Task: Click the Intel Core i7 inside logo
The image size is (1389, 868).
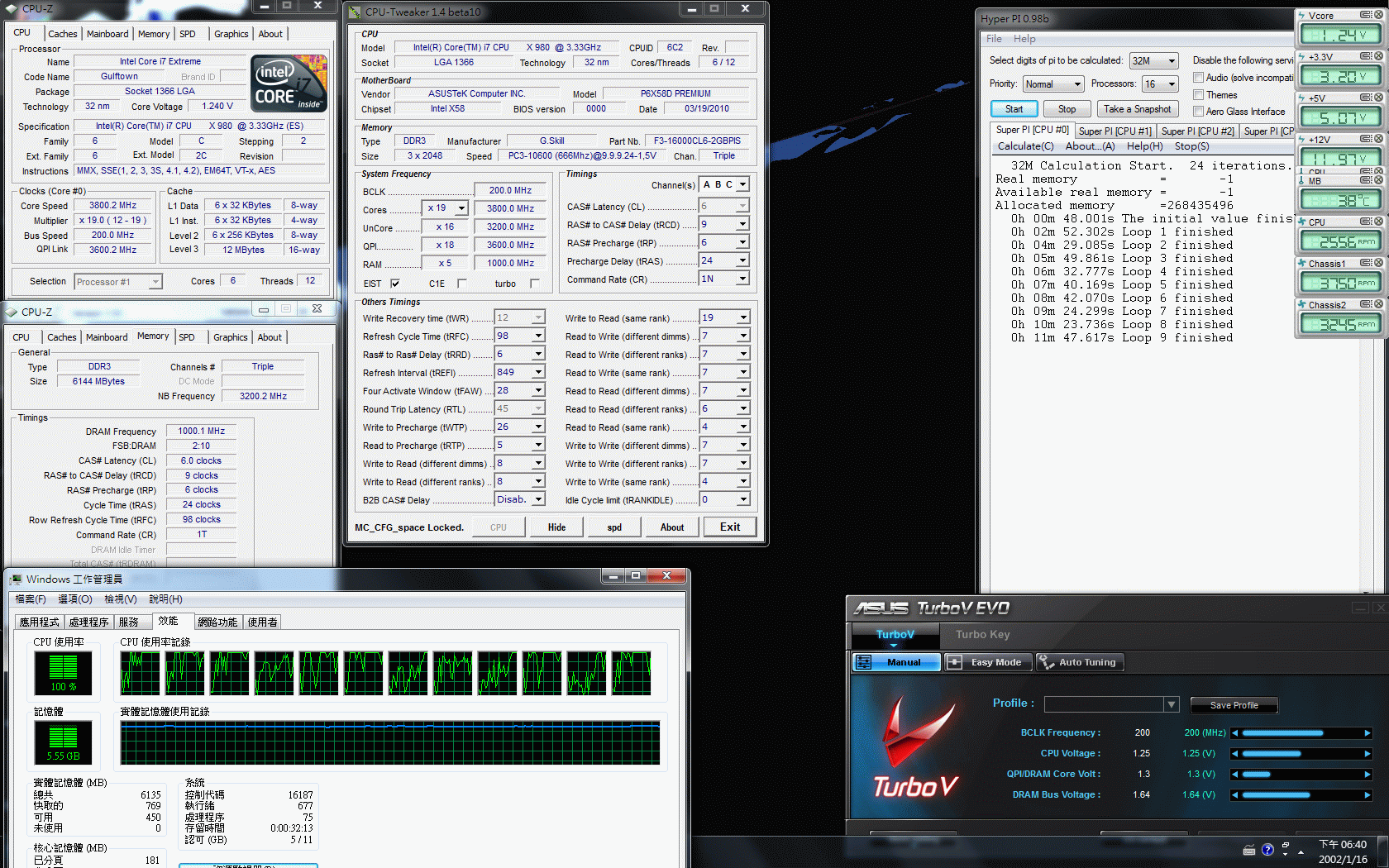Action: [x=289, y=83]
